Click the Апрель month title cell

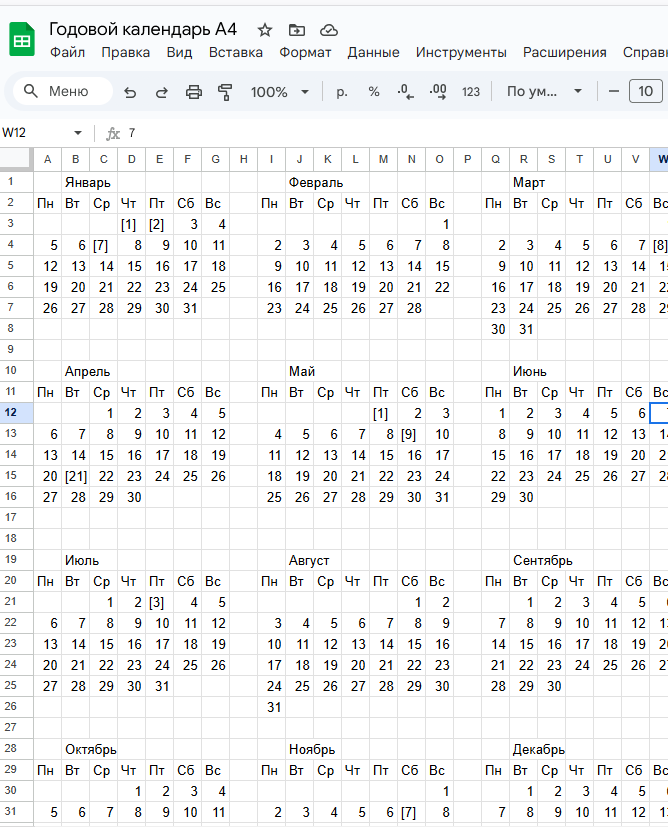pyautogui.click(x=88, y=371)
